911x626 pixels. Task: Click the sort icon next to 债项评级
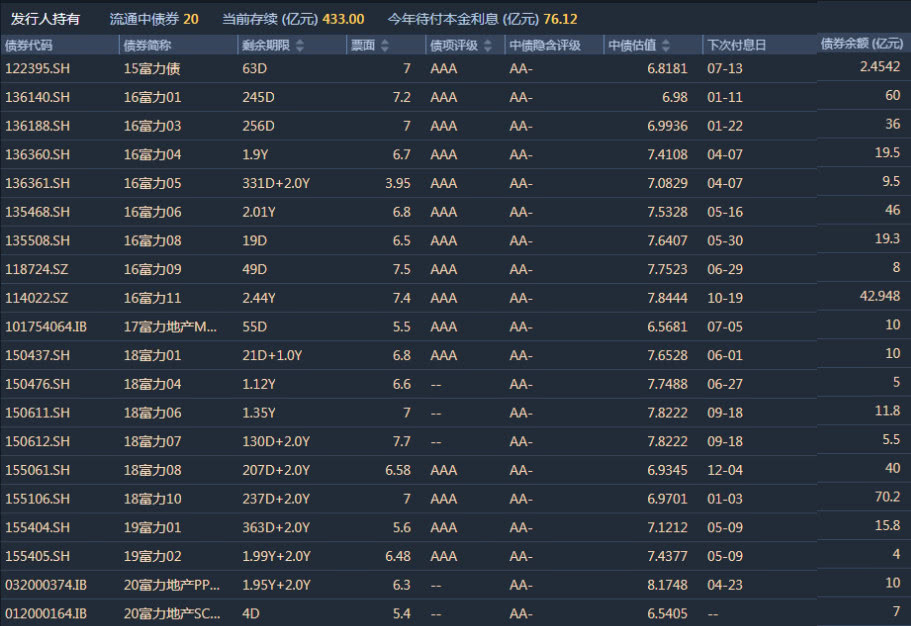click(487, 45)
